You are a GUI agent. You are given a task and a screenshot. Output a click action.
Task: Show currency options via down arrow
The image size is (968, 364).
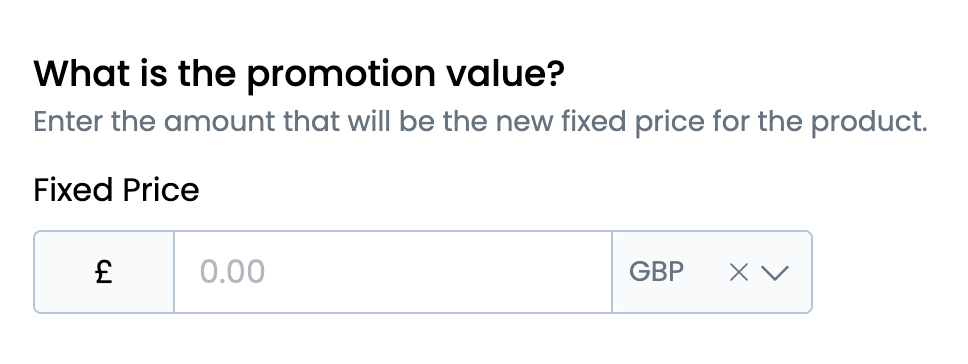click(x=775, y=272)
